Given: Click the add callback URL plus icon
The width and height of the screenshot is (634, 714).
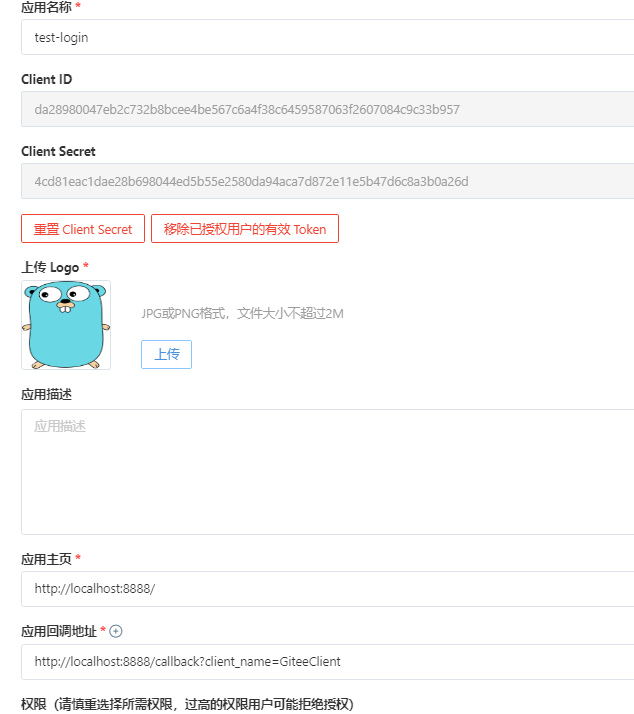Looking at the screenshot, I should (116, 631).
